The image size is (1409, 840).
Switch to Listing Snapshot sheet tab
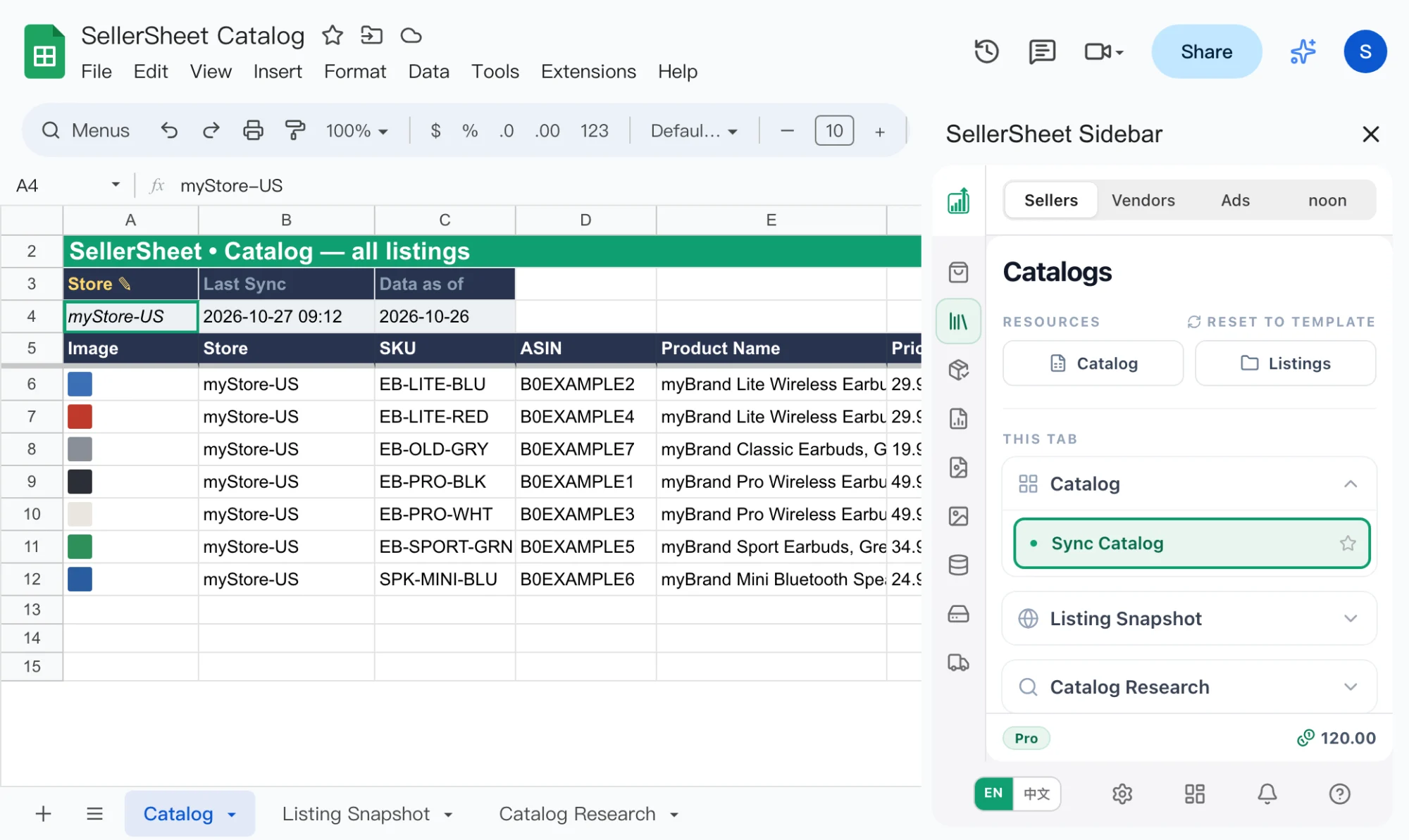point(367,814)
